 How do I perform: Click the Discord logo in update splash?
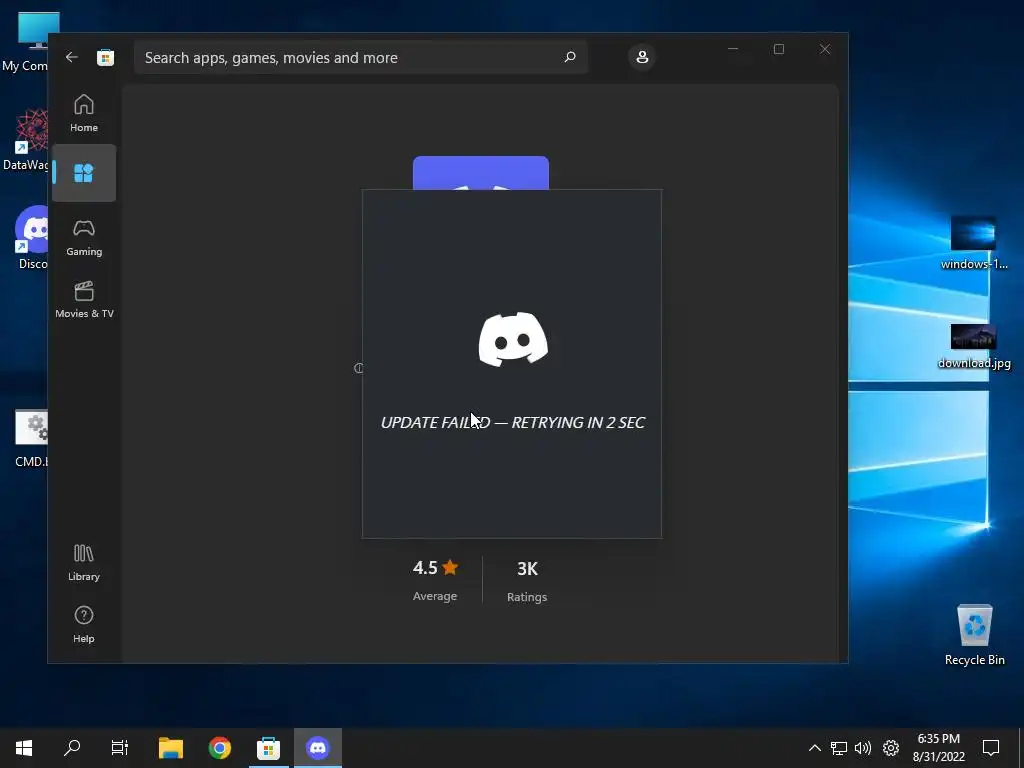click(x=513, y=339)
